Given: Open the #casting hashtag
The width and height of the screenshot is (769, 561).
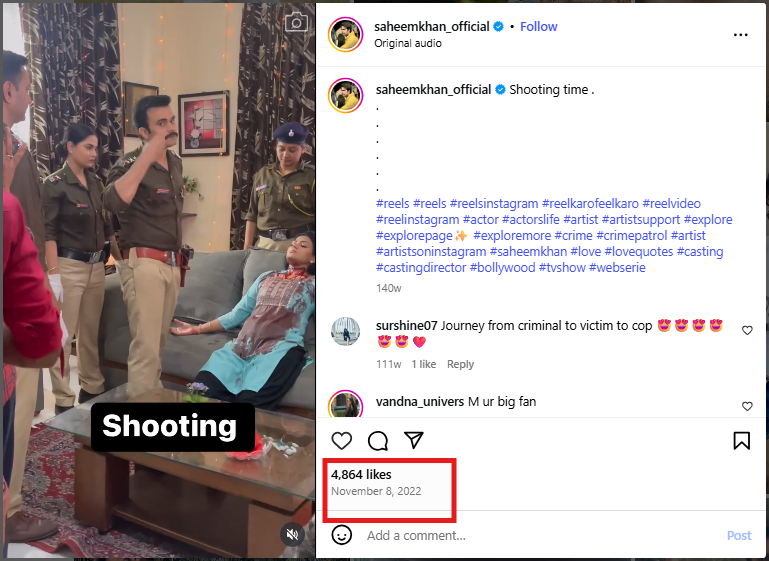Looking at the screenshot, I should pos(700,252).
